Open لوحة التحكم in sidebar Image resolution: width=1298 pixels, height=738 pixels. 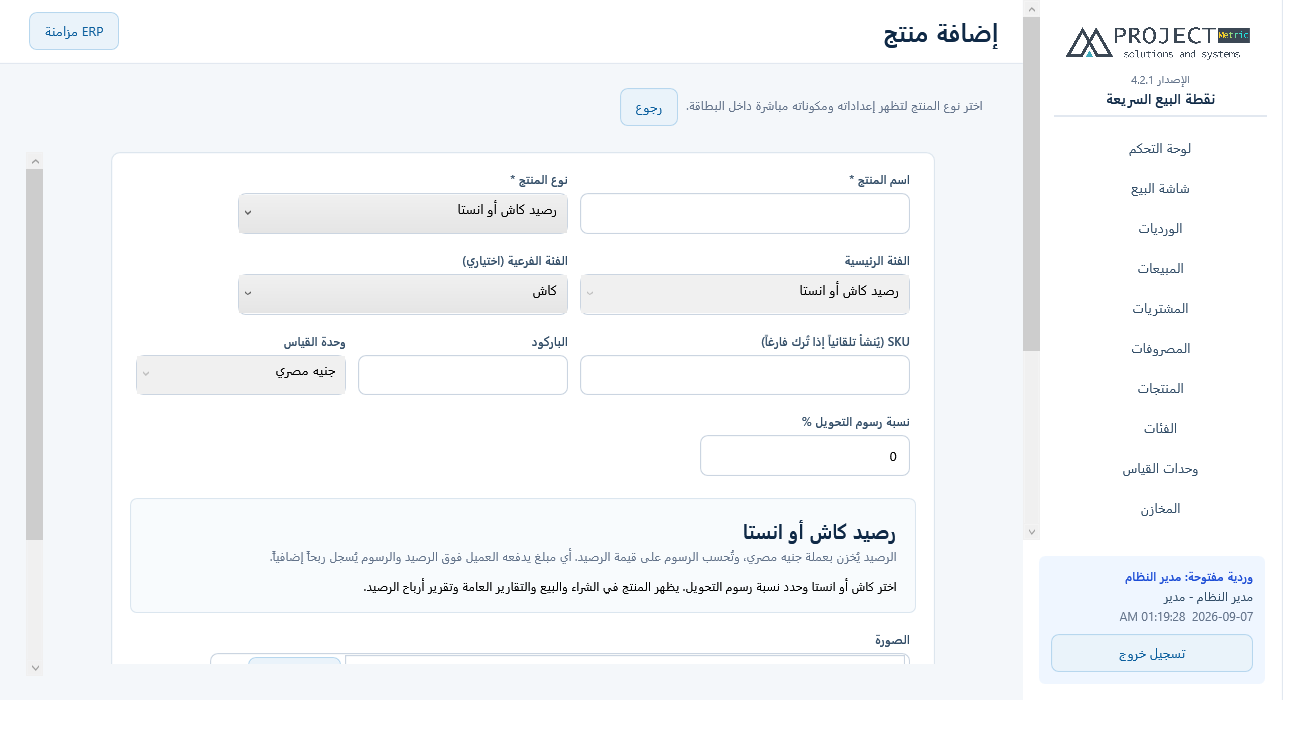[x=1160, y=148]
